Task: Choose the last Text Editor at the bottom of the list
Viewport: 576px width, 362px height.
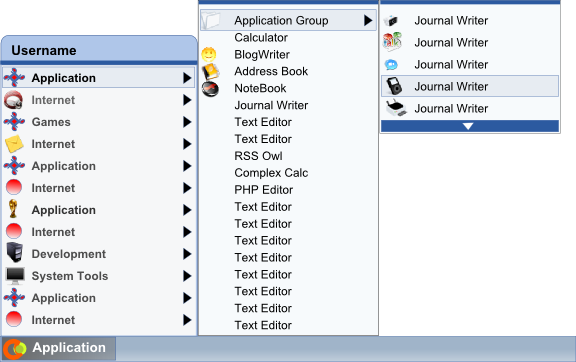Action: (263, 325)
